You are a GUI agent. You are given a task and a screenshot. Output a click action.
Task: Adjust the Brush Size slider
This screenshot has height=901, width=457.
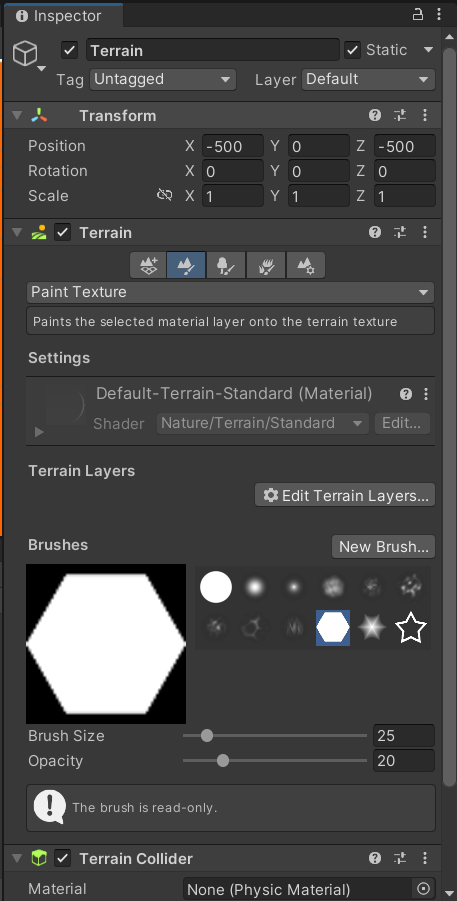coord(275,736)
